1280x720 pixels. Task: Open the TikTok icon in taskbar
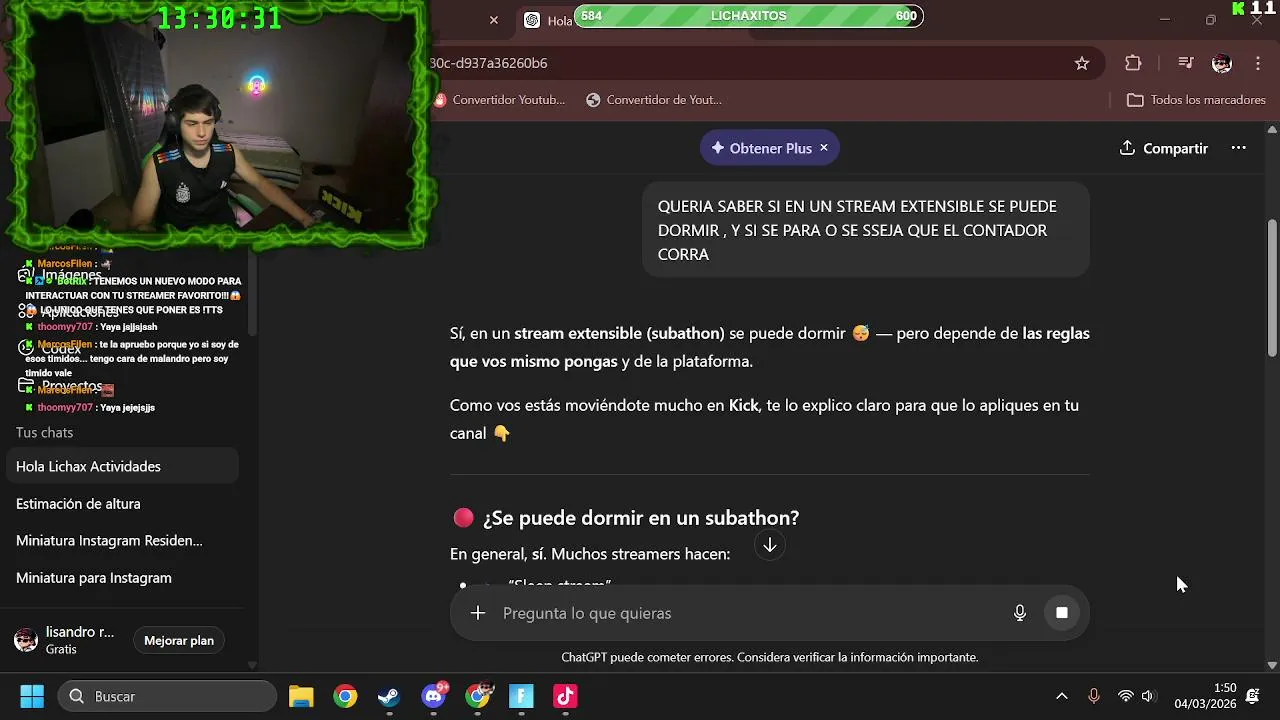(x=565, y=696)
